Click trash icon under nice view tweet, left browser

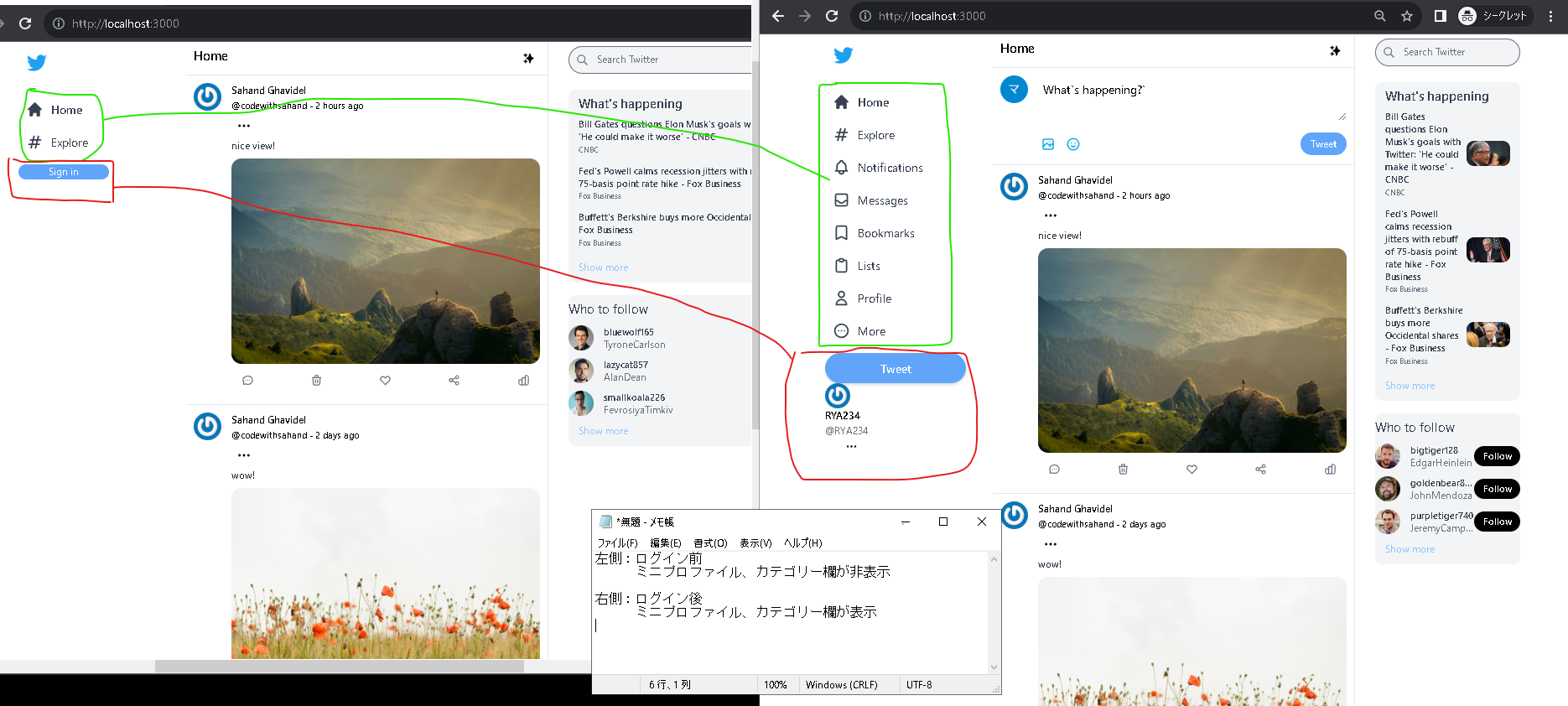click(316, 381)
